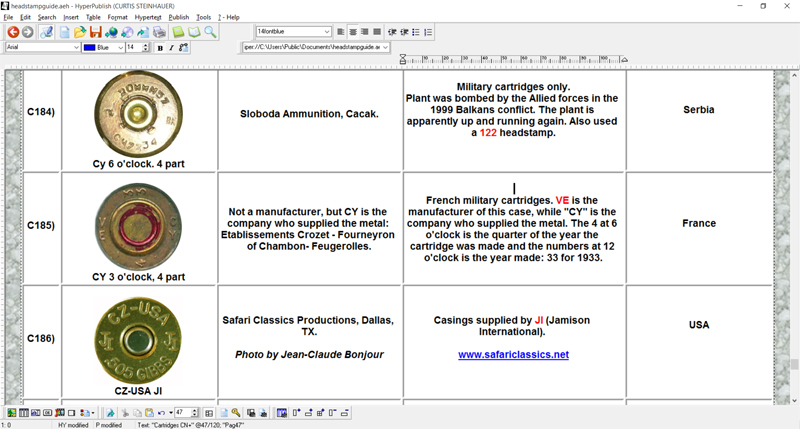Open search with the magnifying glass icon

pyautogui.click(x=210, y=32)
